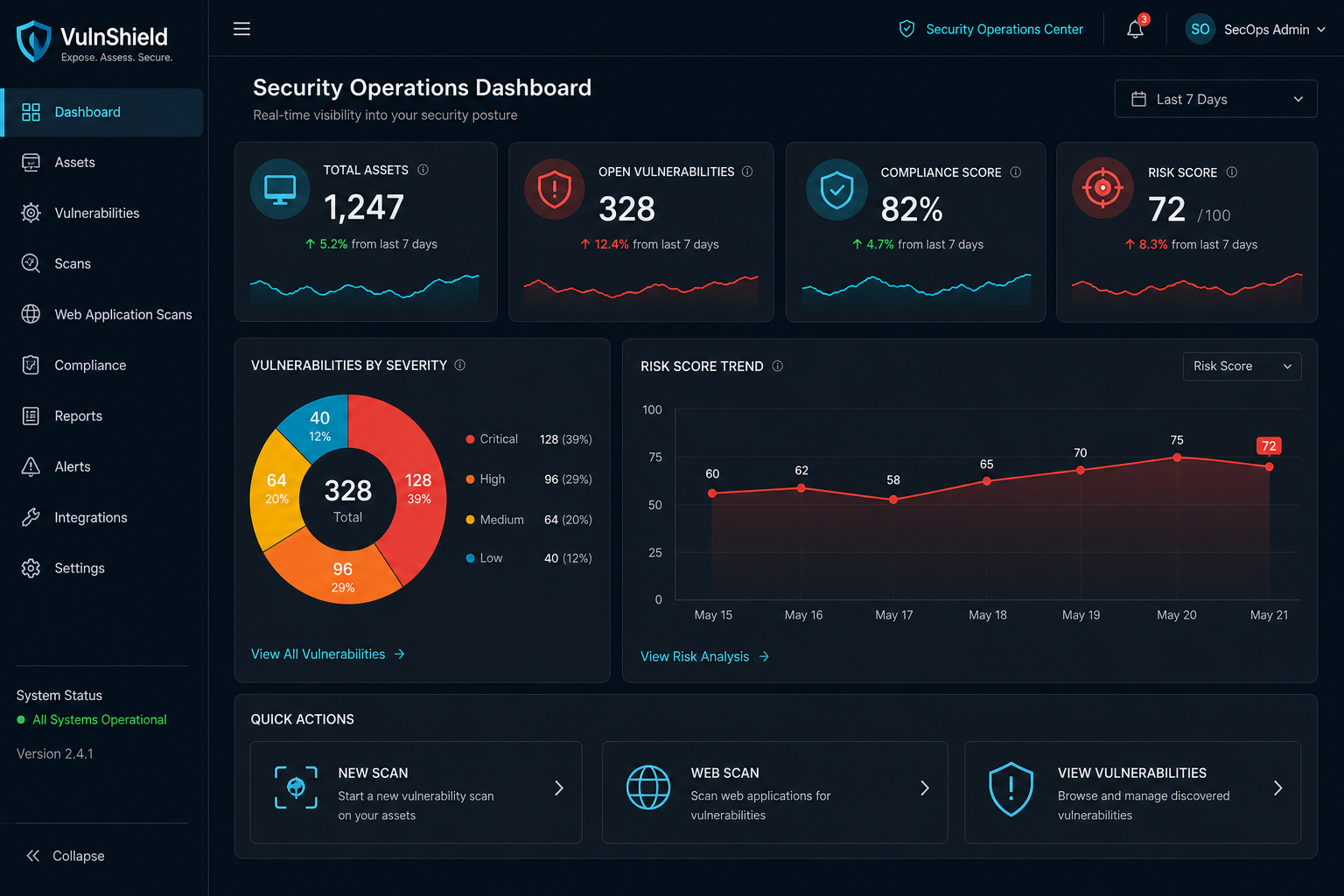Screen dimensions: 1344x896
Task: Follow the View All Vulnerabilities link
Action: point(328,654)
